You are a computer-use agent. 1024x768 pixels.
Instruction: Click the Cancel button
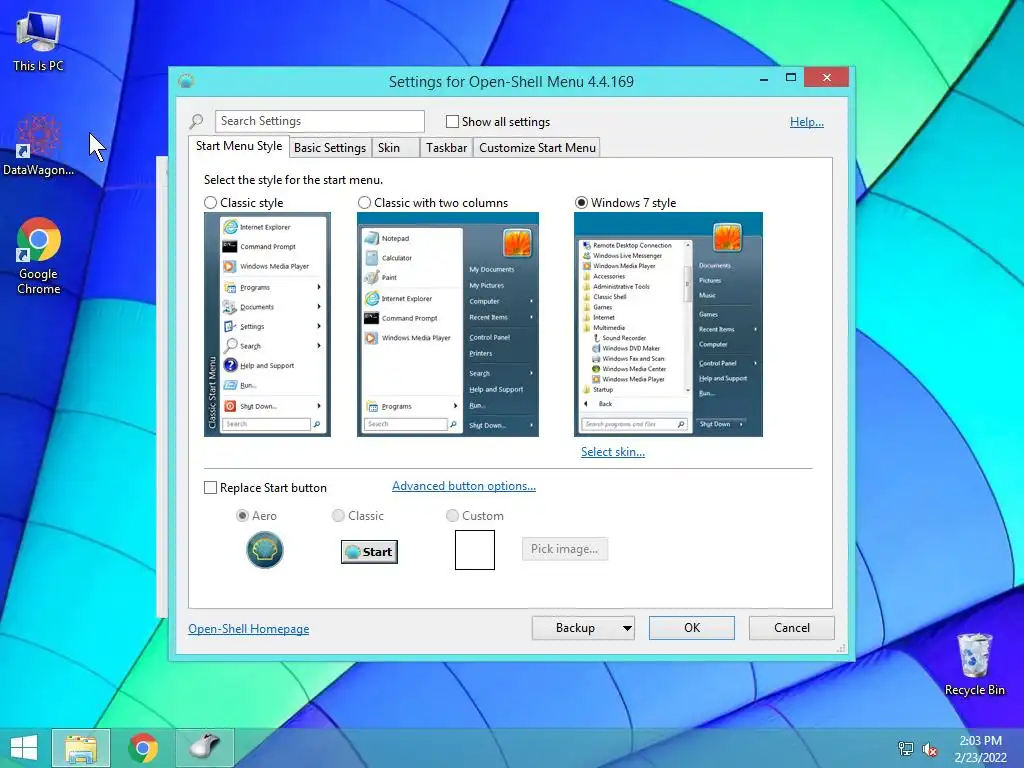[x=792, y=628]
